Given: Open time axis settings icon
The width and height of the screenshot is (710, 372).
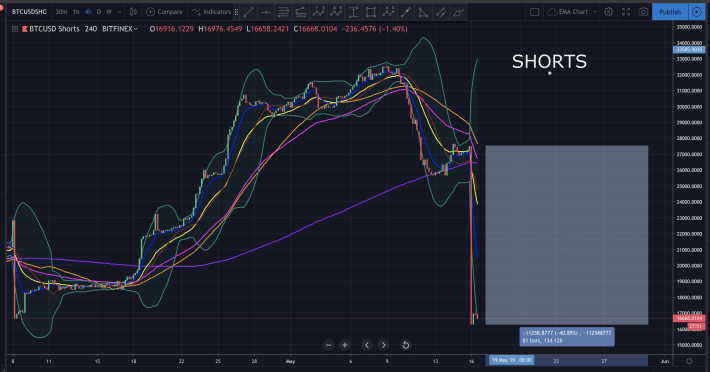Looking at the screenshot, I should (x=689, y=361).
